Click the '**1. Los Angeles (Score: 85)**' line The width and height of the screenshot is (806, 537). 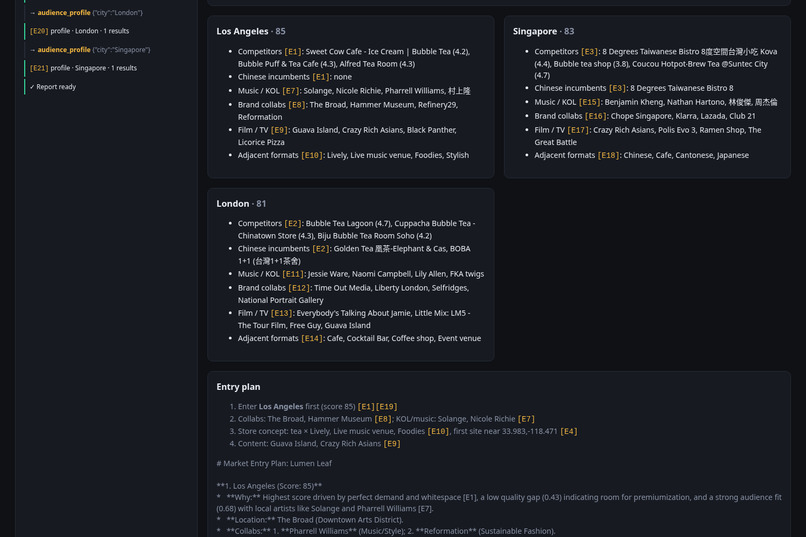pyautogui.click(x=269, y=486)
